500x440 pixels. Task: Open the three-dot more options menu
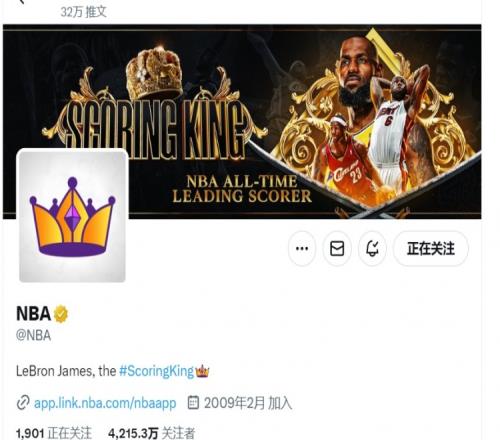coord(302,248)
